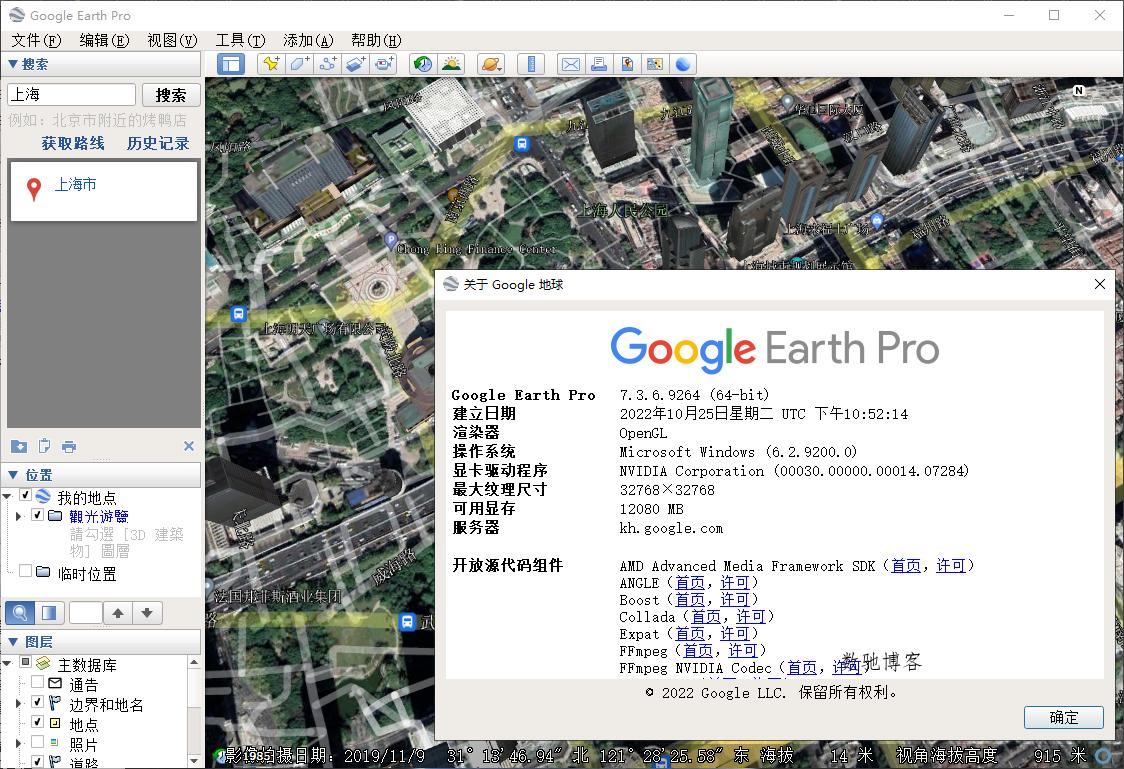Screen dimensions: 1124x769
Task: Open the 历史记录 link
Action: (x=158, y=143)
